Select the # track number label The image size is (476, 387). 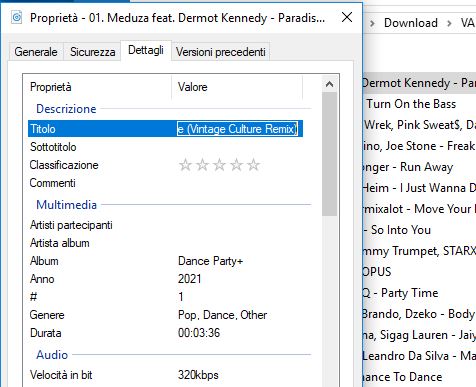33,297
